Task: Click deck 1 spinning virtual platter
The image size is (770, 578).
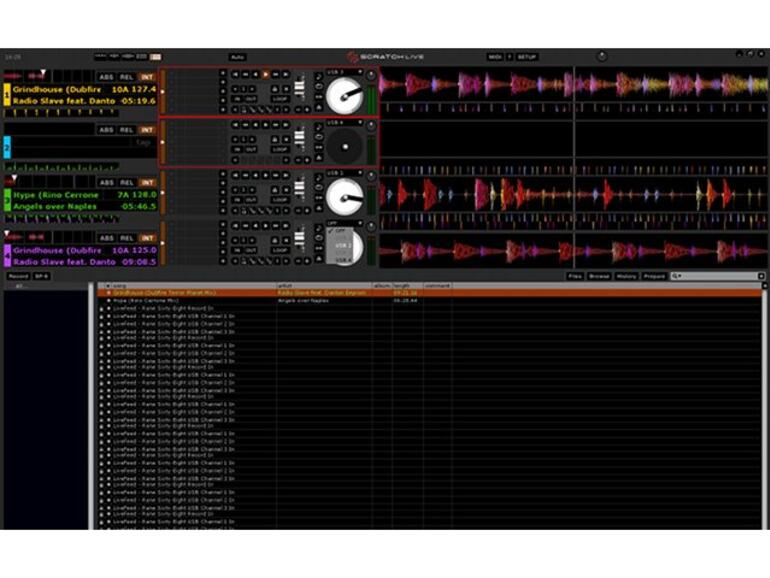Action: (x=344, y=95)
